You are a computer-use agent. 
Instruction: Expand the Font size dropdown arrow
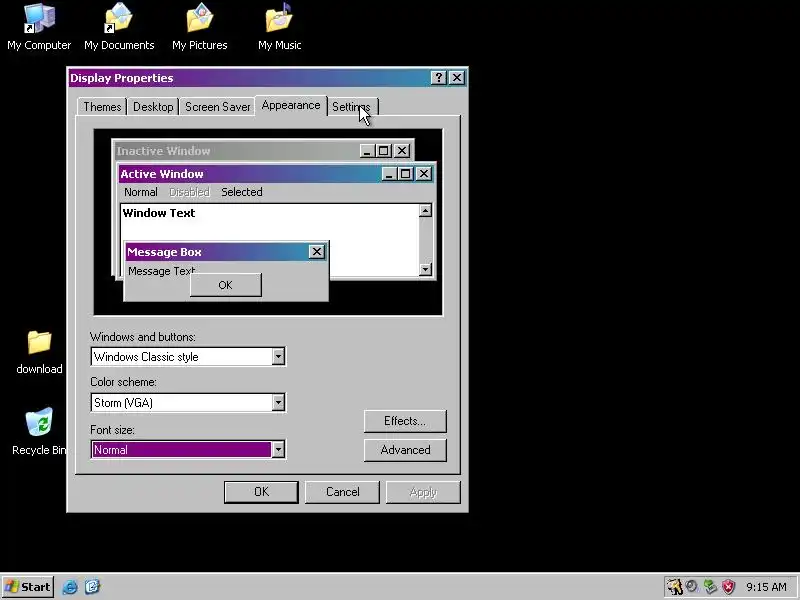[278, 449]
